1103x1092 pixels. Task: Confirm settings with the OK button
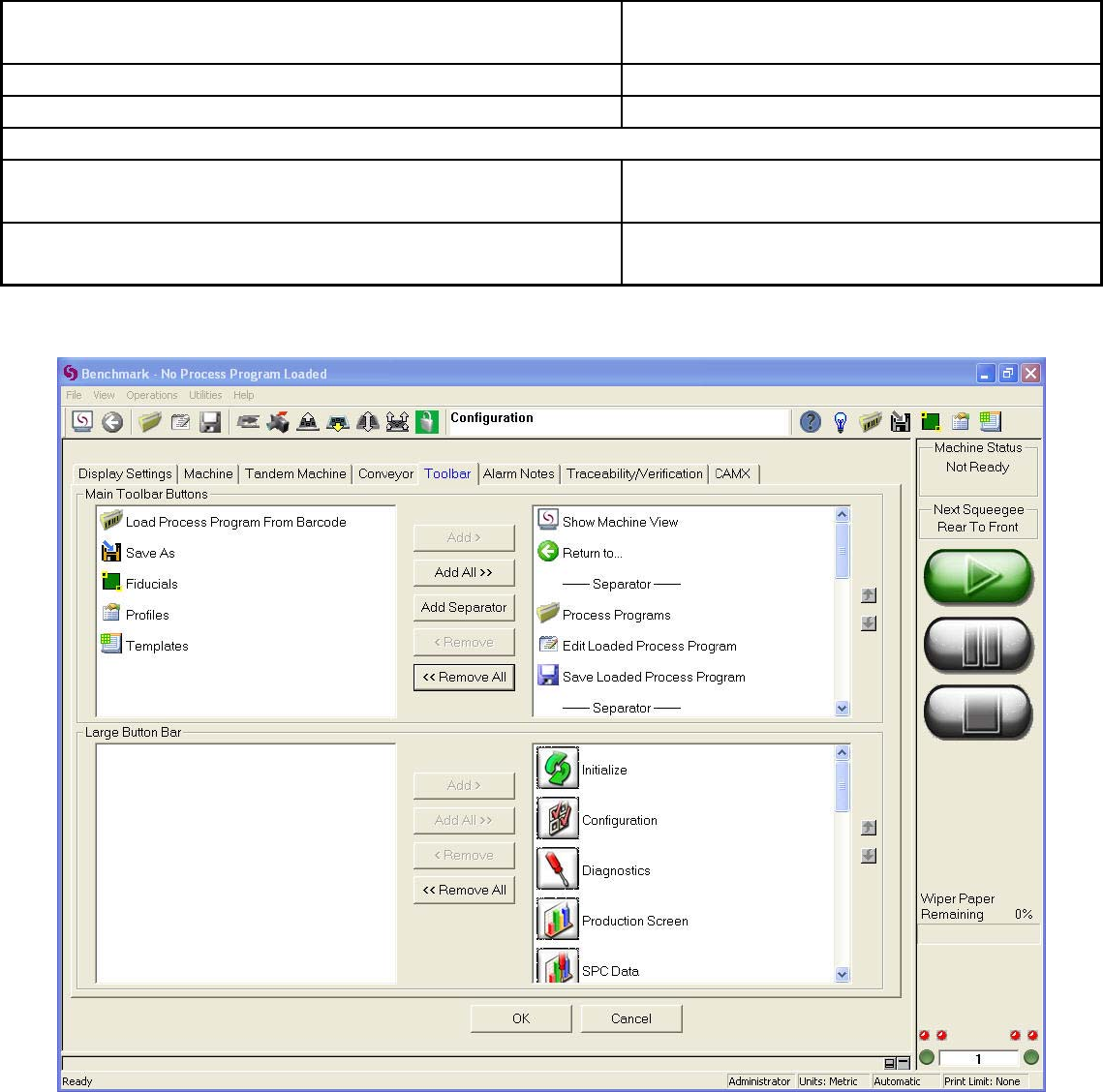(521, 1018)
